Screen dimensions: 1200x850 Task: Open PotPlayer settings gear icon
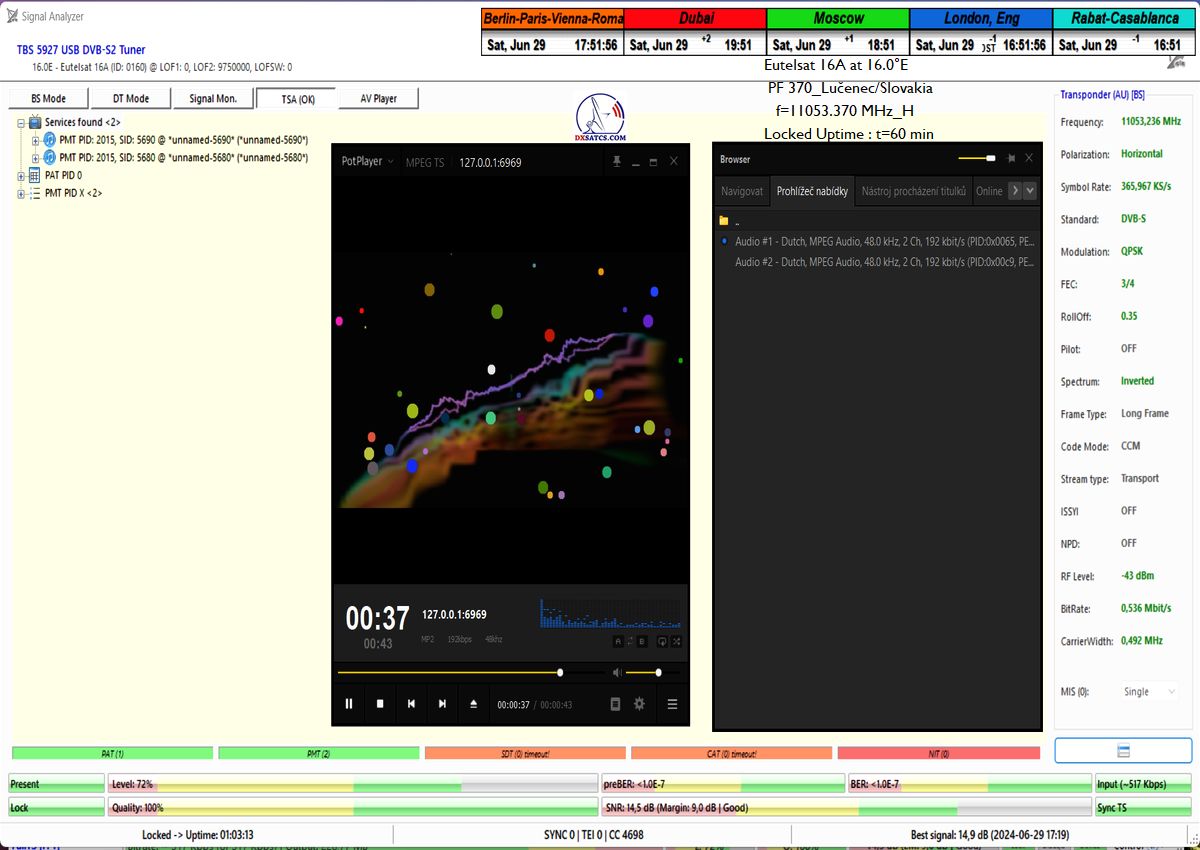coord(639,704)
